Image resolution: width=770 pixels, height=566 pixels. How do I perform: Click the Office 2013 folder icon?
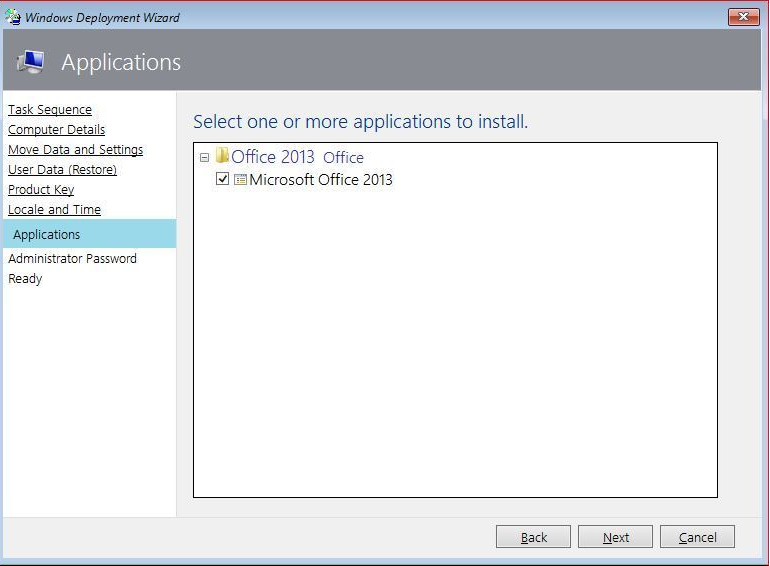tap(222, 156)
